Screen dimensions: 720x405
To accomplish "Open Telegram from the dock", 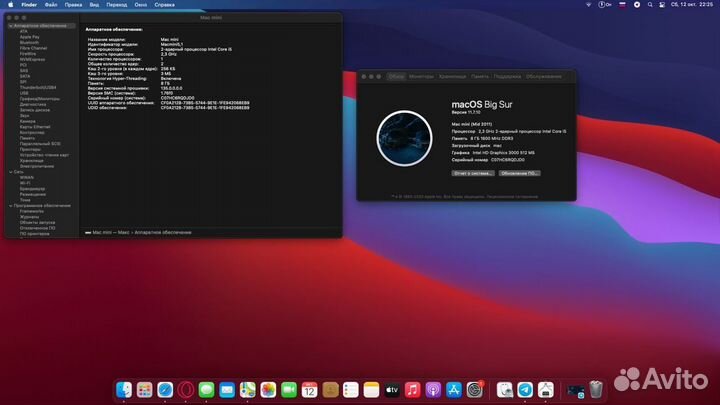I will click(x=525, y=389).
